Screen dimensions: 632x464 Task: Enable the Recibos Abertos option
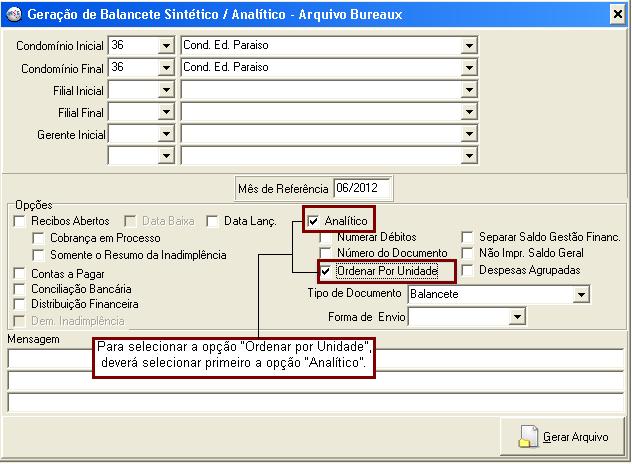[x=21, y=221]
